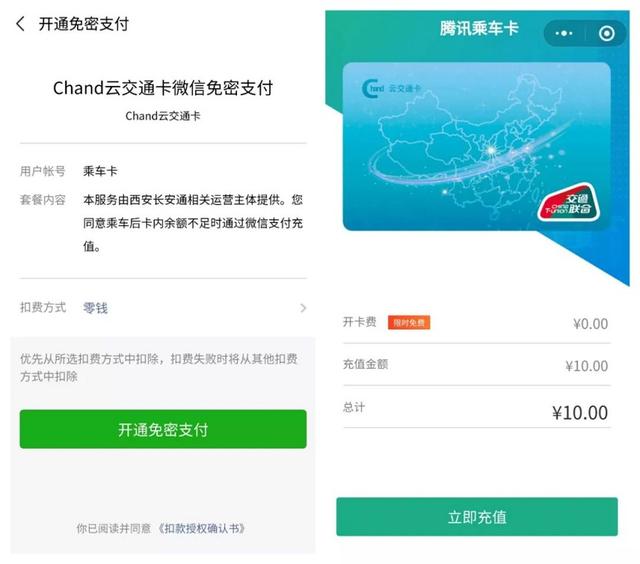
Task: Tap the Chand transit card image
Action: 476,146
